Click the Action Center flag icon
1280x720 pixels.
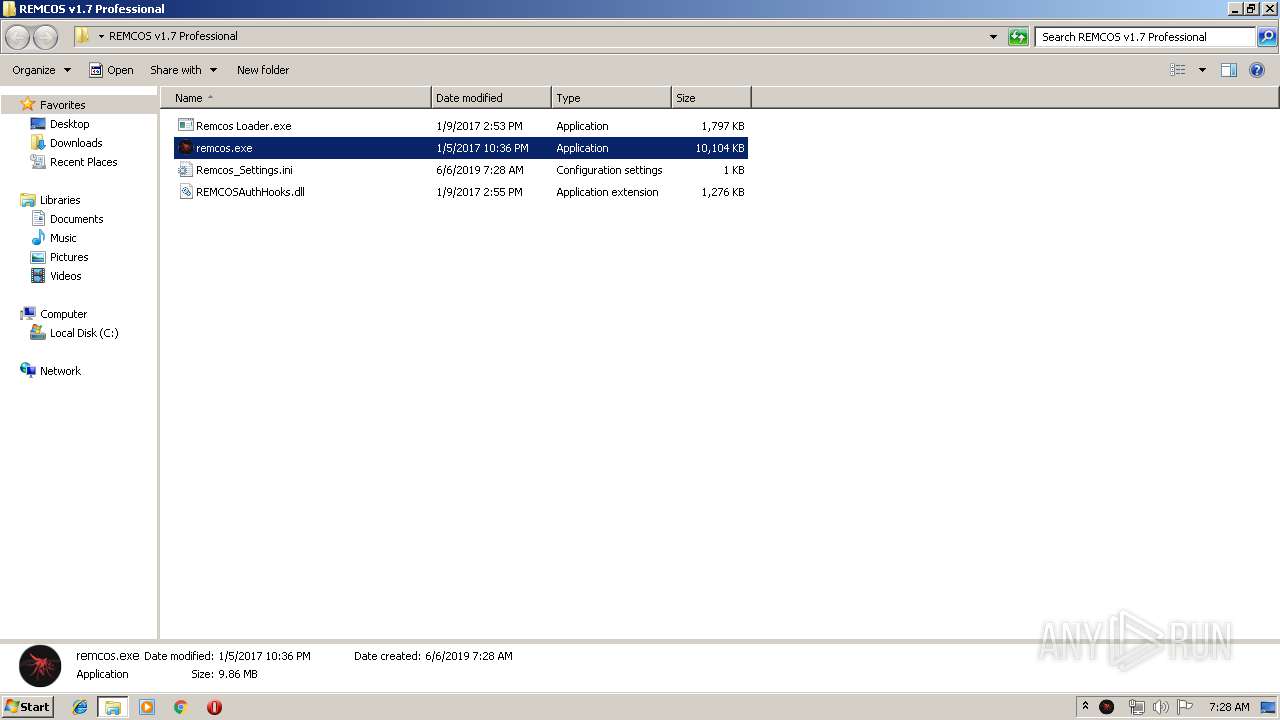pyautogui.click(x=1184, y=707)
